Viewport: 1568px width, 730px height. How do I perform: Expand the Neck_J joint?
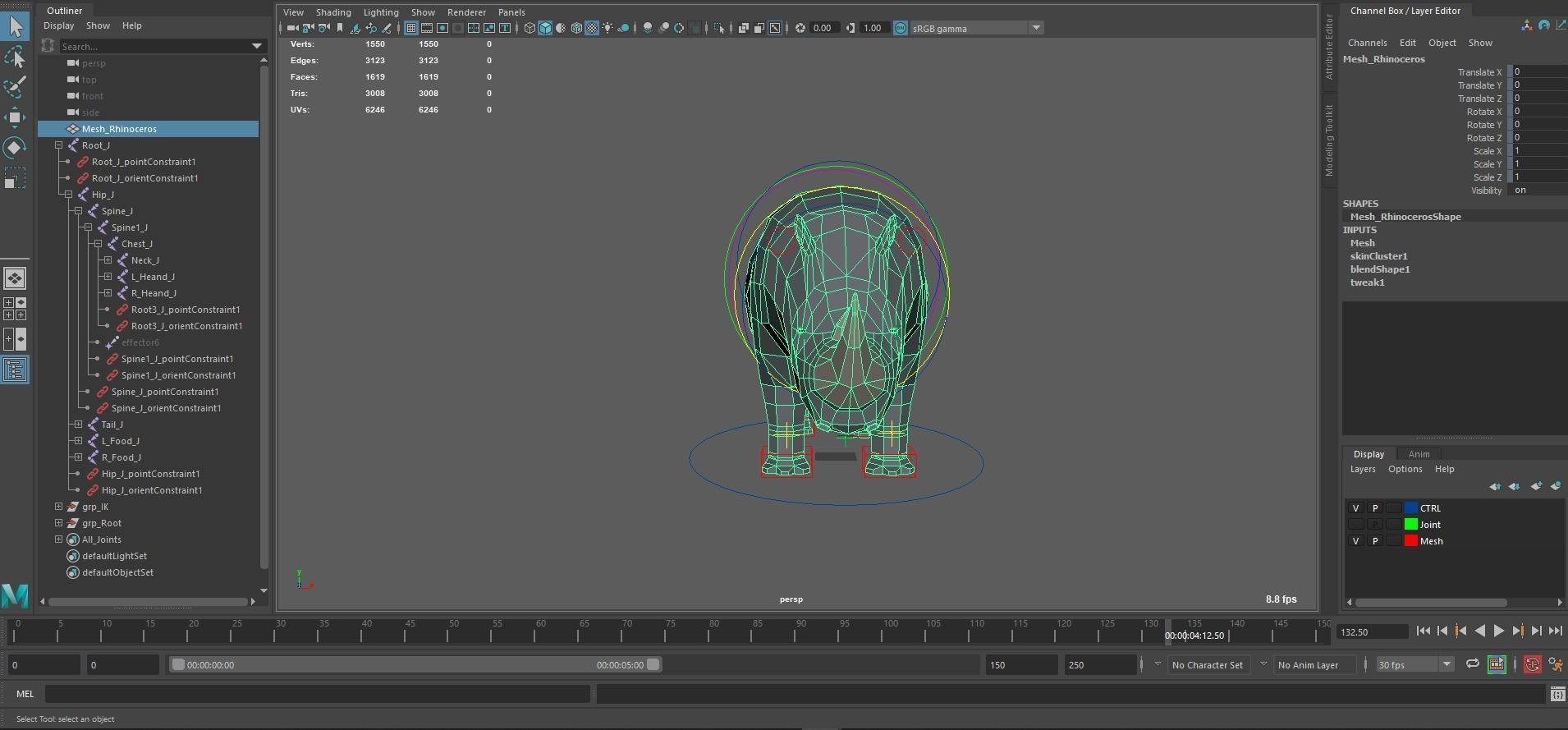click(108, 260)
